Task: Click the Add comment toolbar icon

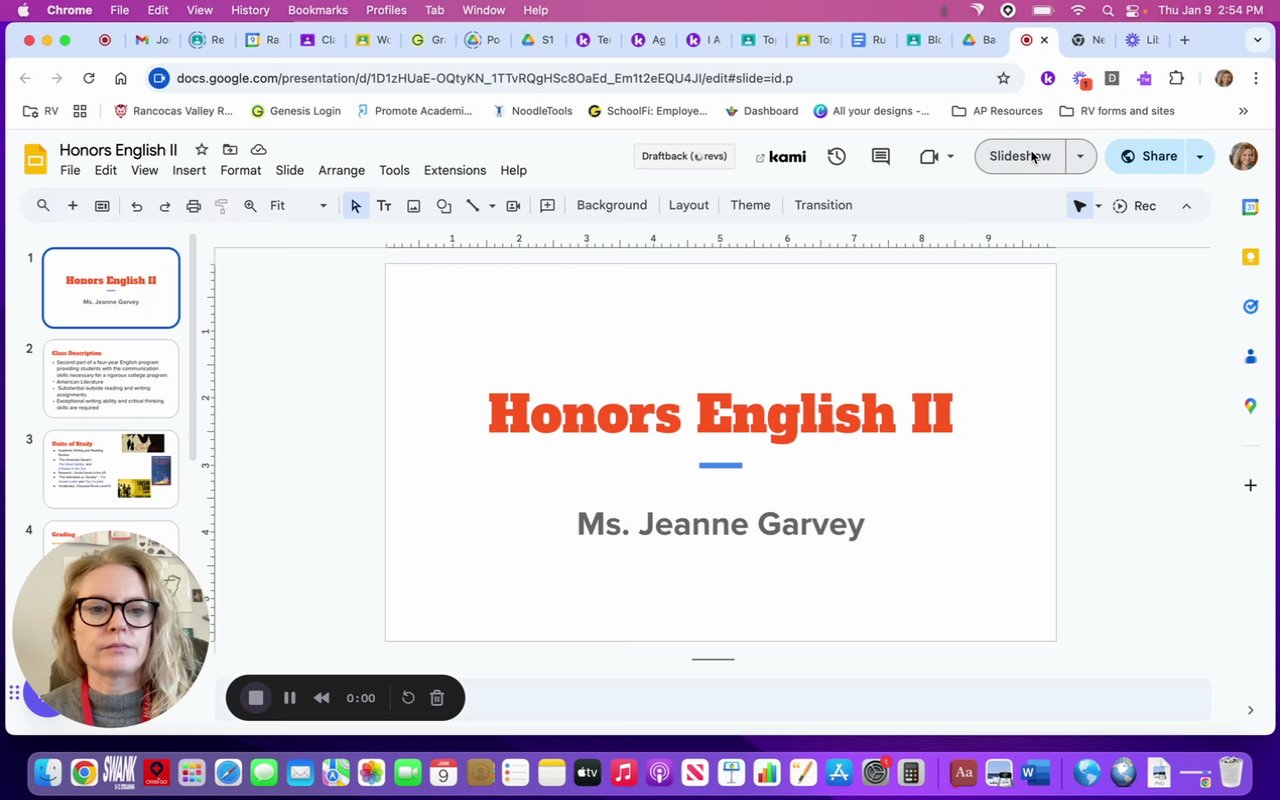Action: point(547,206)
